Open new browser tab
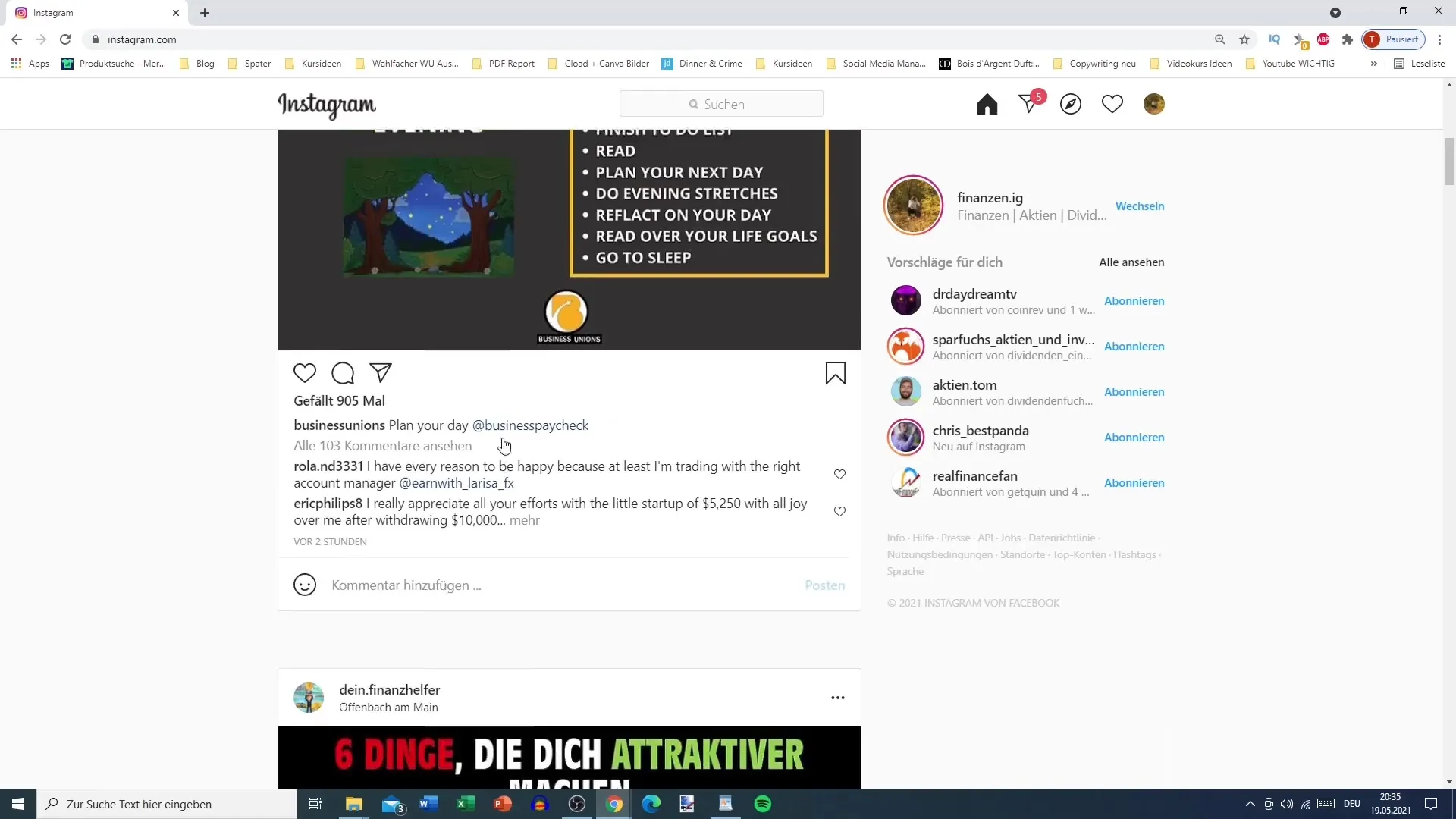This screenshot has width=1456, height=819. click(205, 13)
